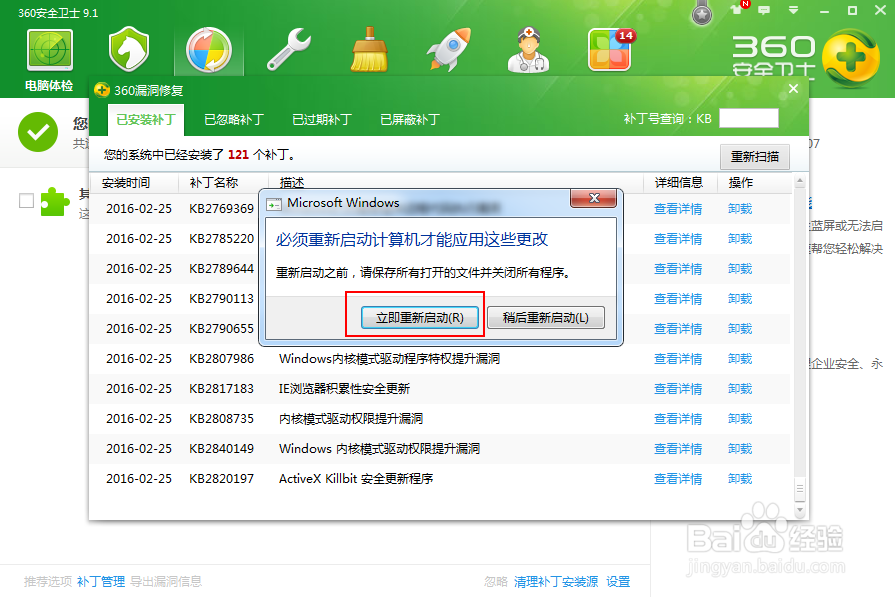Click 导出漏洞信息 at bottom
This screenshot has width=895, height=597.
[x=166, y=582]
